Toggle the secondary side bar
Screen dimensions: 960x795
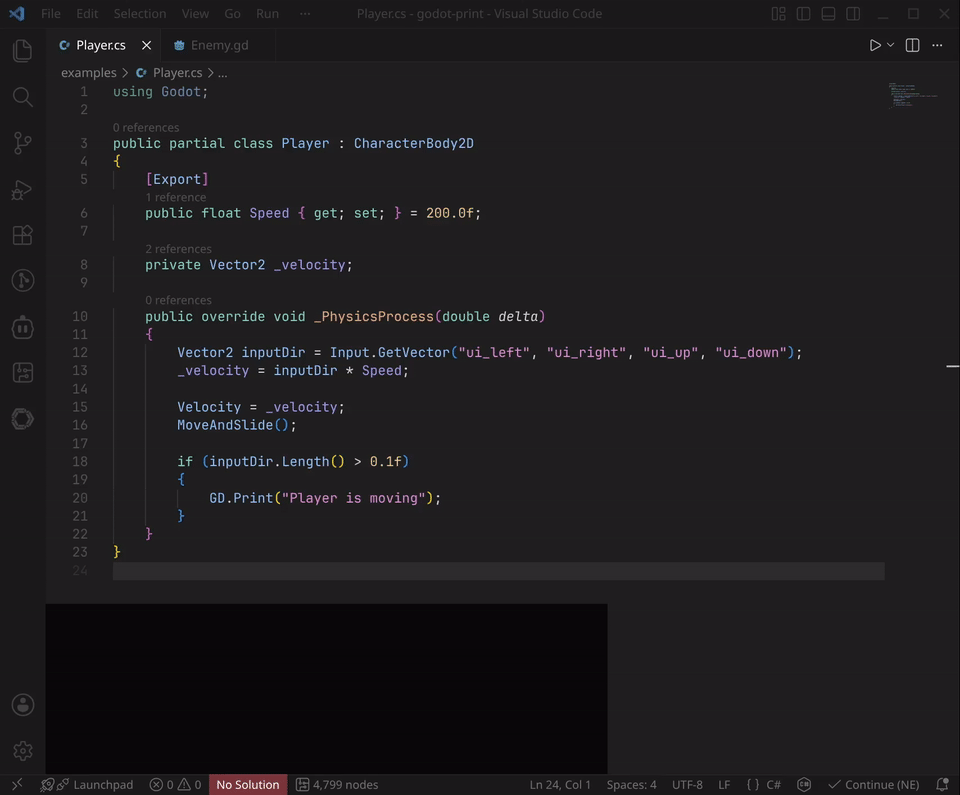pos(853,13)
